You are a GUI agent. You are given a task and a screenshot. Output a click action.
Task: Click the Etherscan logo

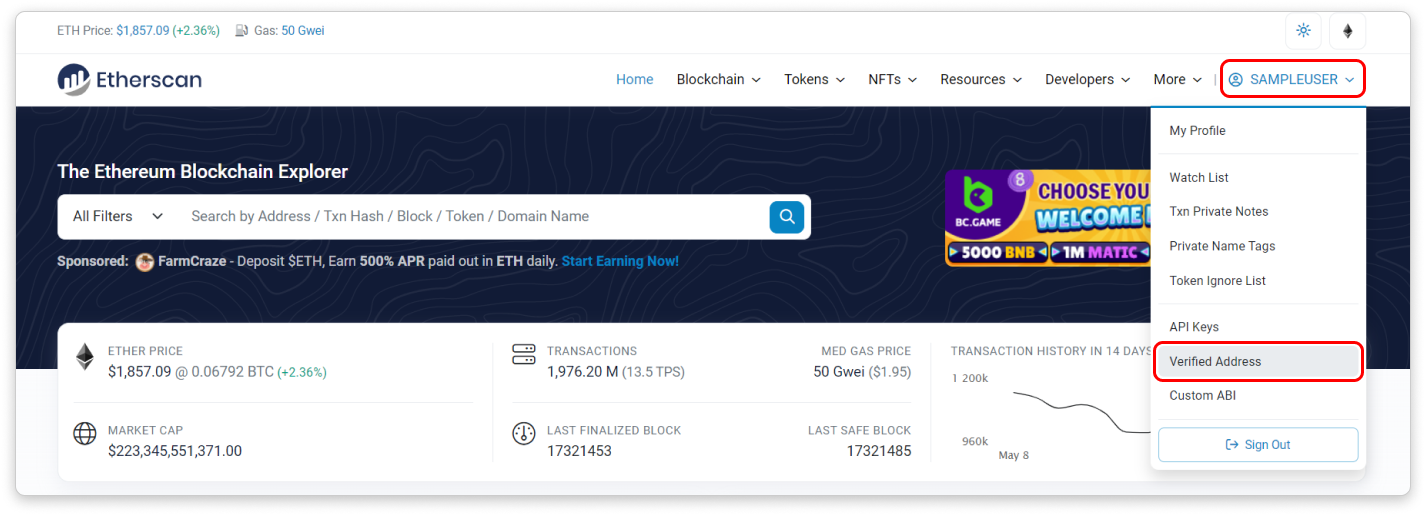coord(129,80)
